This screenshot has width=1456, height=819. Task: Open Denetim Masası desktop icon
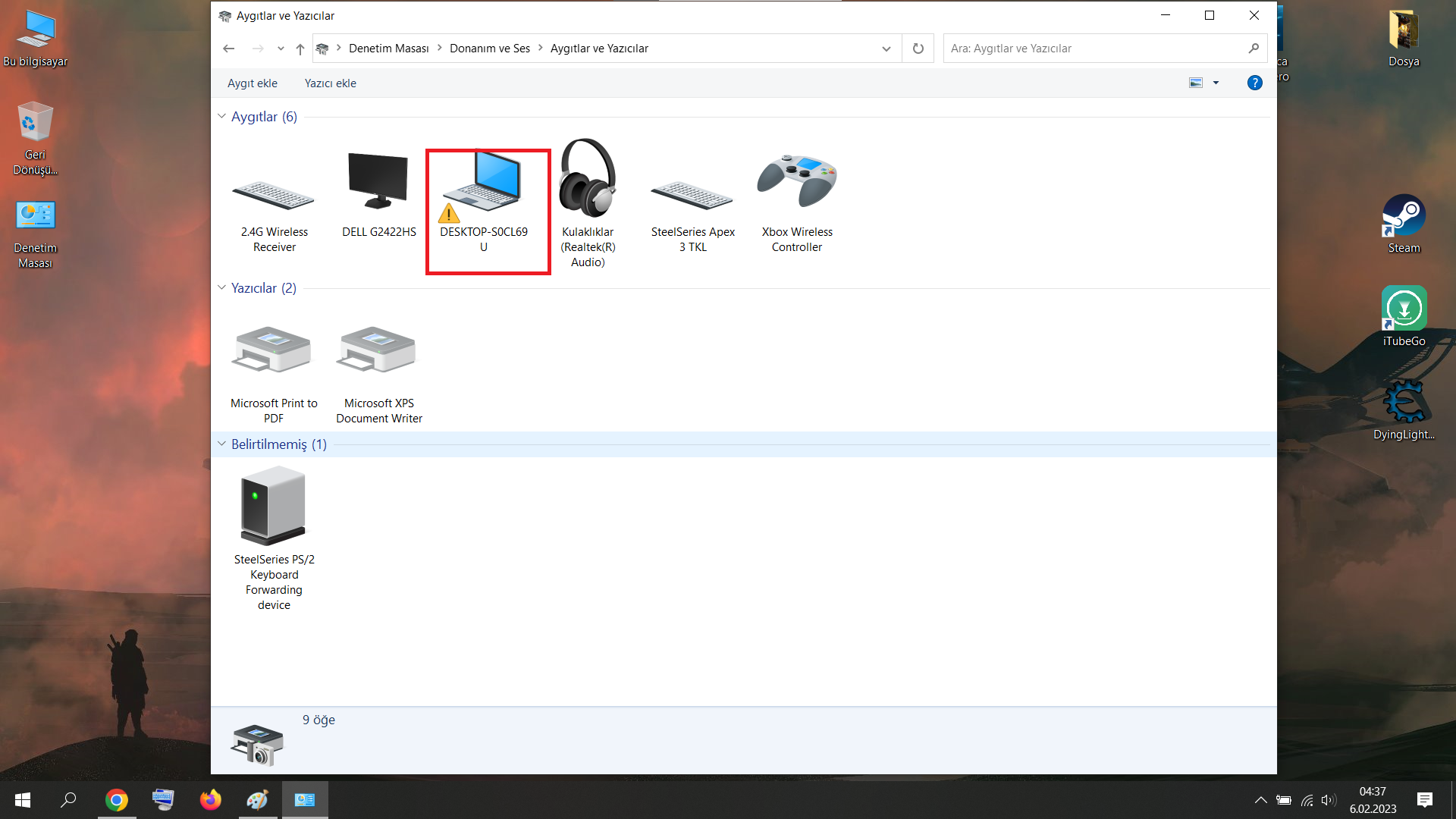[35, 234]
